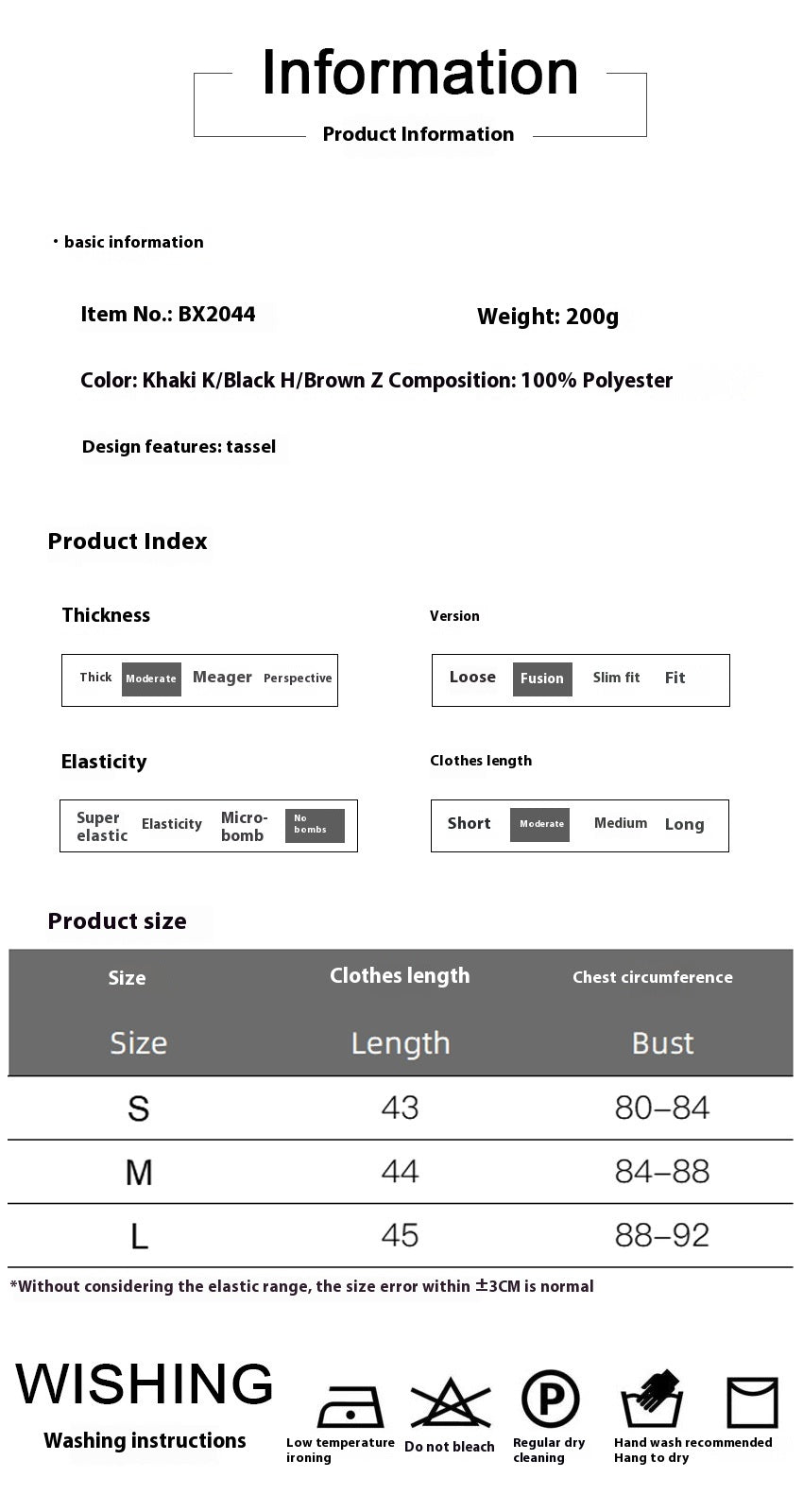This screenshot has width=803, height=1512.
Task: Choose the Slim fit version option
Action: (616, 678)
